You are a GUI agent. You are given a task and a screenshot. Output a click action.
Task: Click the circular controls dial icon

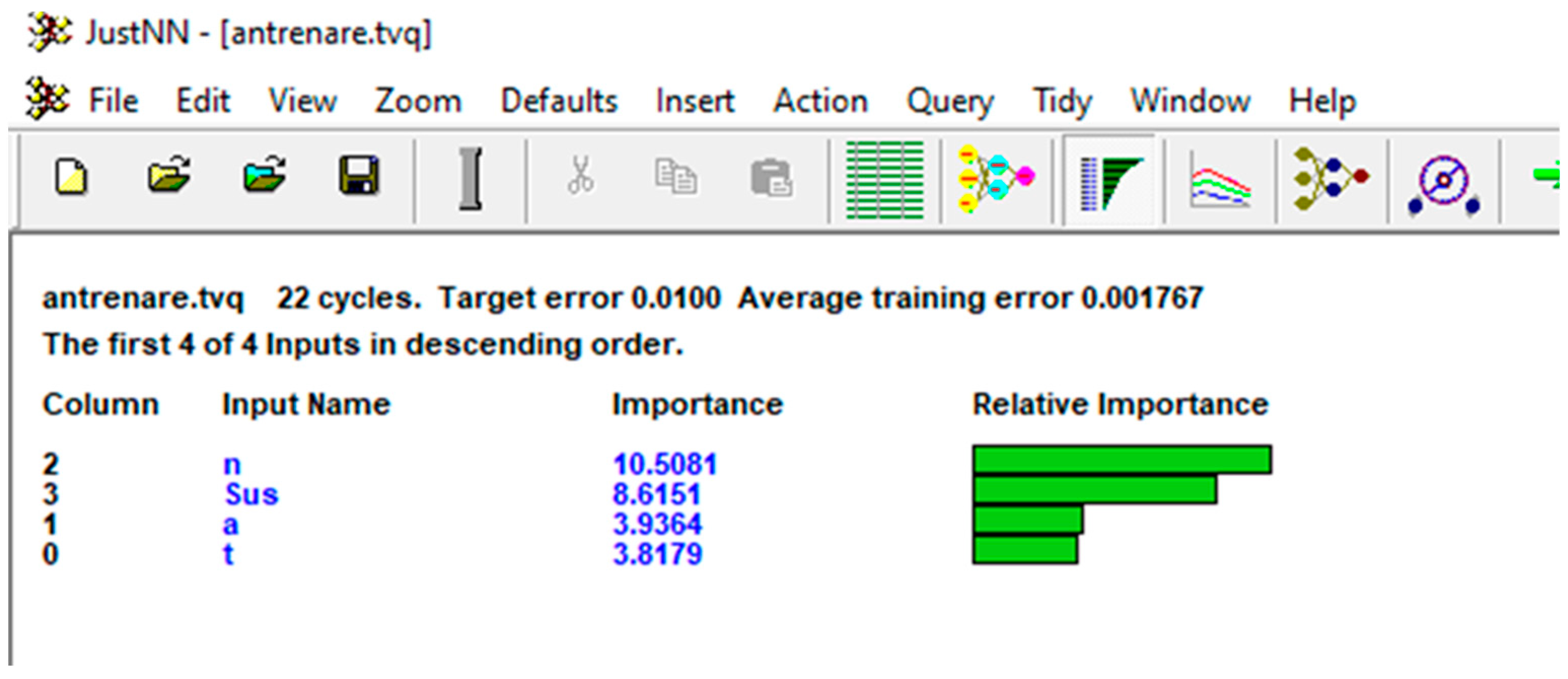(1444, 183)
